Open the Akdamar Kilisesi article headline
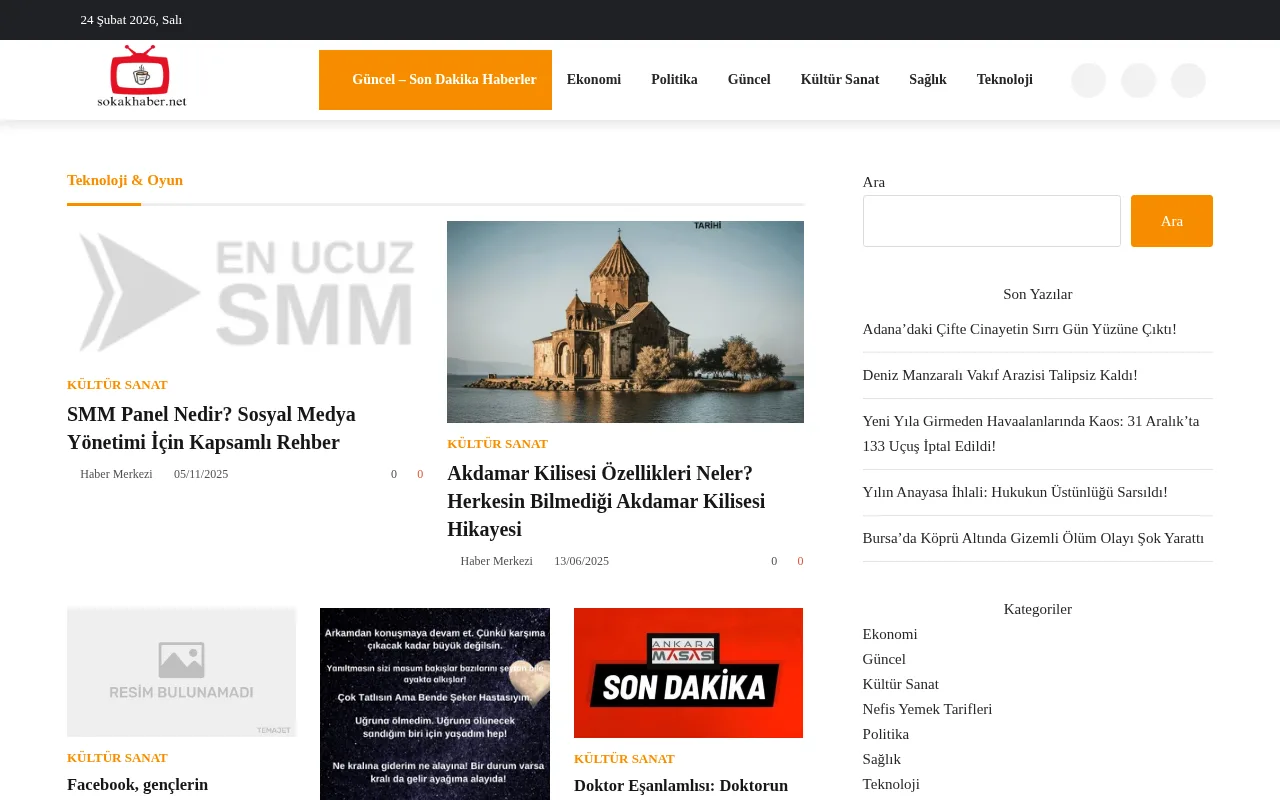Viewport: 1280px width, 800px height. (606, 500)
